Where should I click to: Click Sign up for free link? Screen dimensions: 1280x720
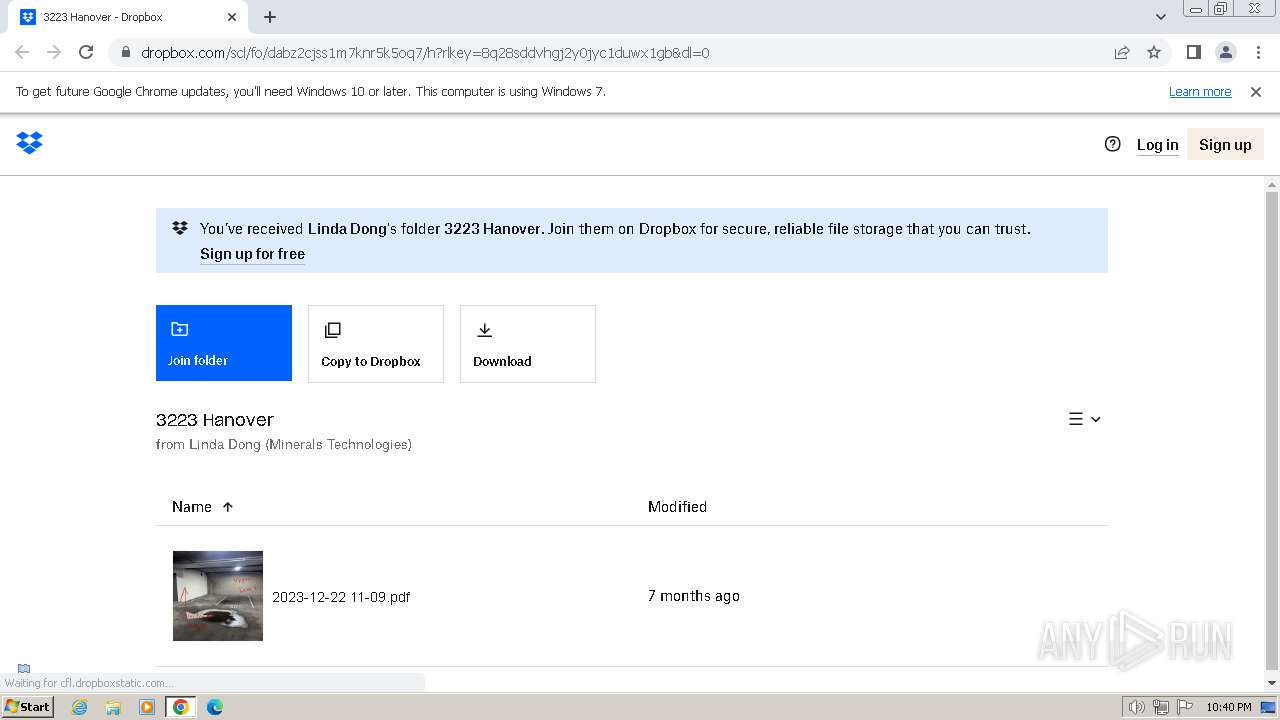point(252,254)
